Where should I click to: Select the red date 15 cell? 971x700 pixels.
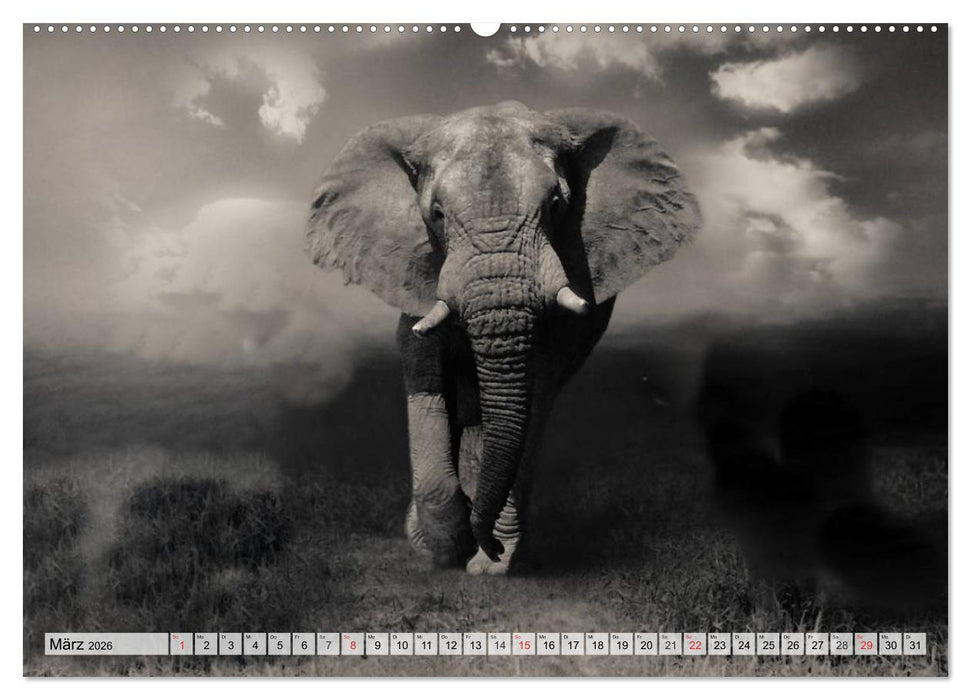(x=526, y=646)
